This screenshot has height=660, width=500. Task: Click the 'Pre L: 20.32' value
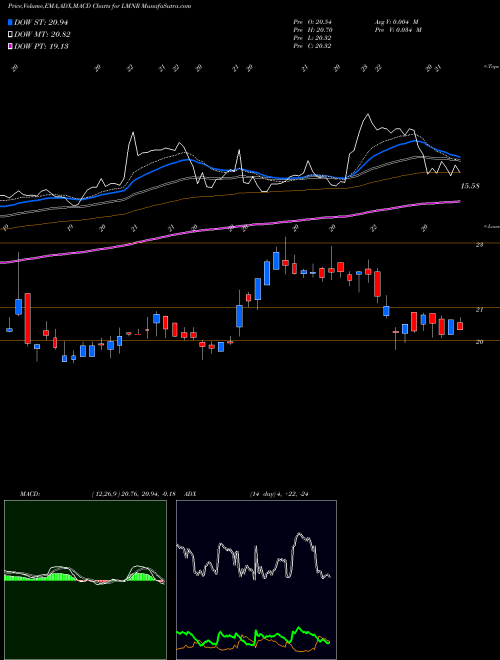312,38
